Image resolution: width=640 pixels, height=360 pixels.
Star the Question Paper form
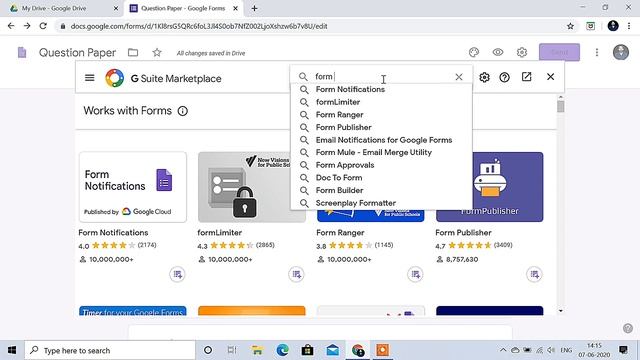tap(157, 52)
